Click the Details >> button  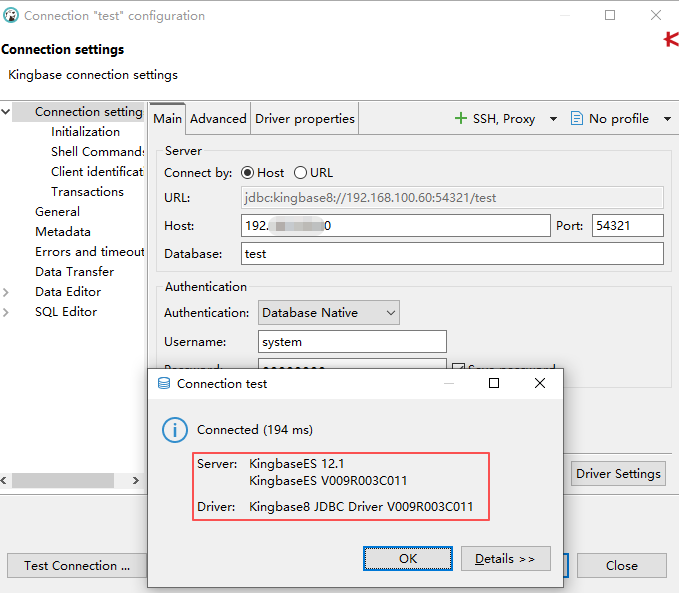[505, 559]
